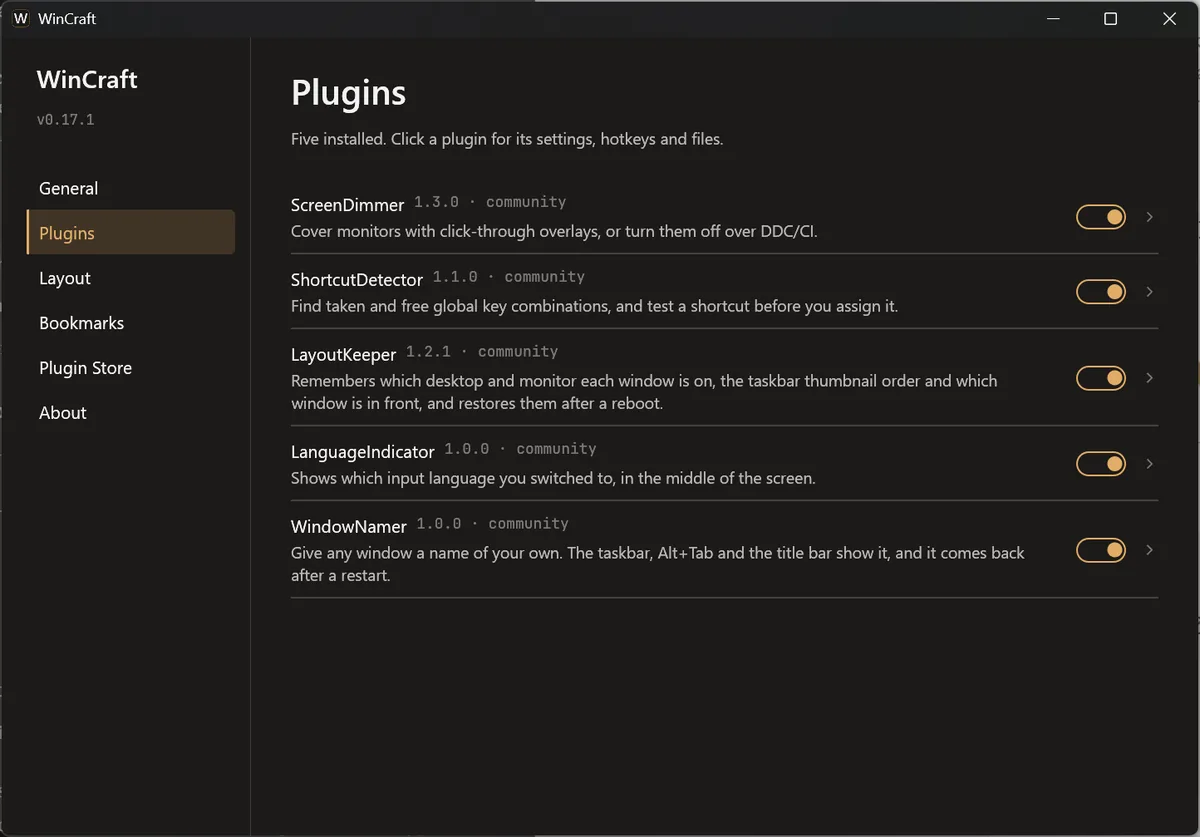Turn off the ShortcutDetector toggle
Viewport: 1200px width, 837px height.
tap(1101, 292)
